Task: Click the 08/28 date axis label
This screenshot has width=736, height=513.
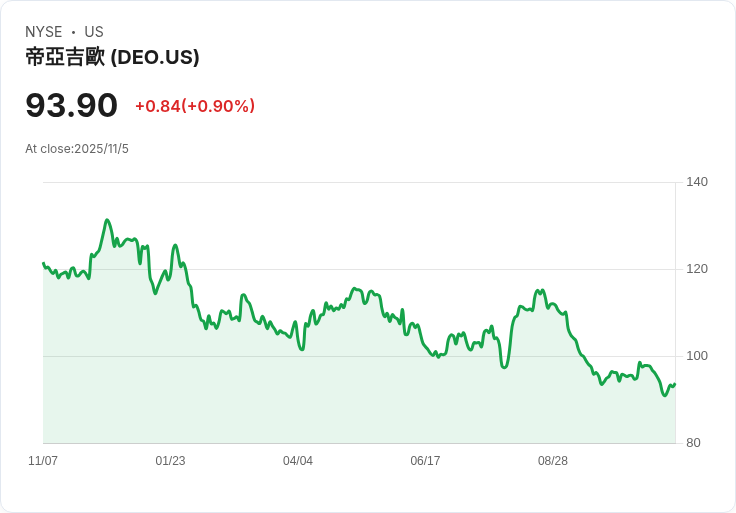Action: [552, 460]
